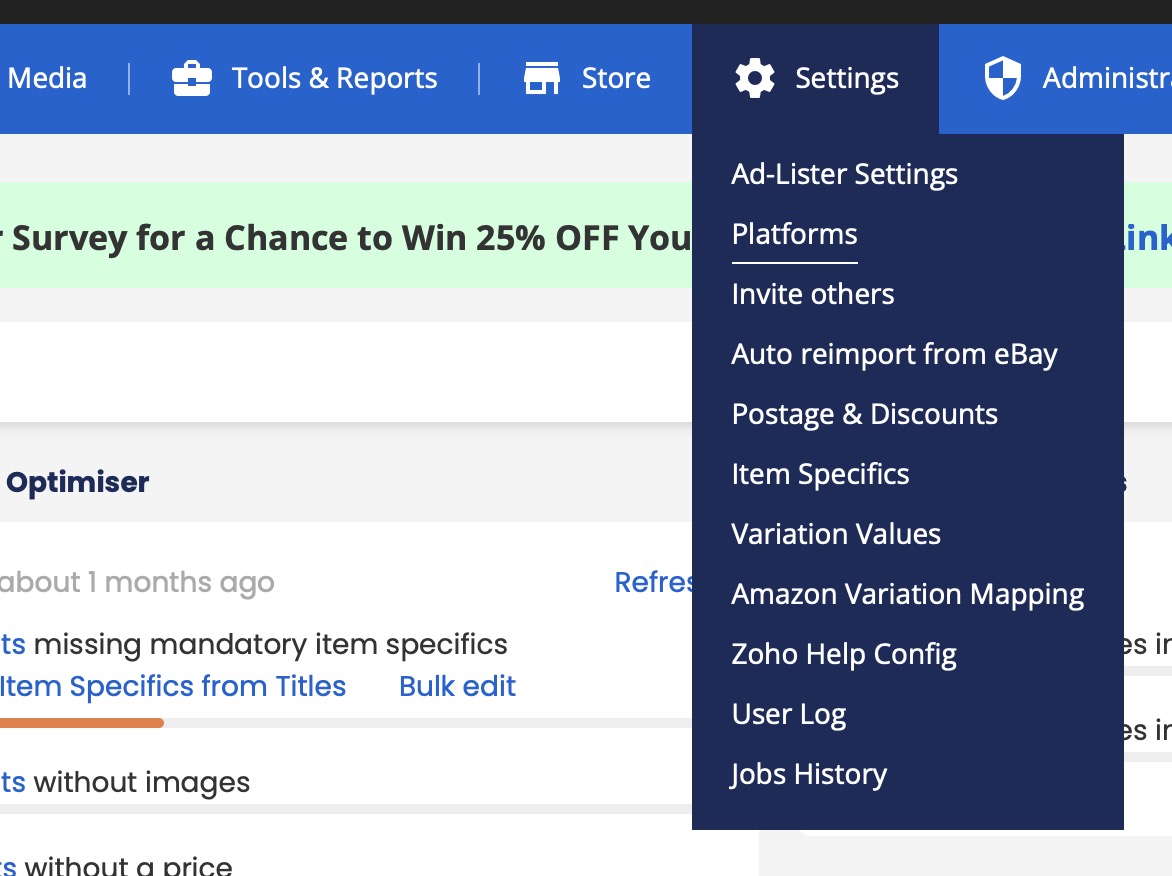1172x876 pixels.
Task: Select Variation Values
Action: click(x=836, y=534)
